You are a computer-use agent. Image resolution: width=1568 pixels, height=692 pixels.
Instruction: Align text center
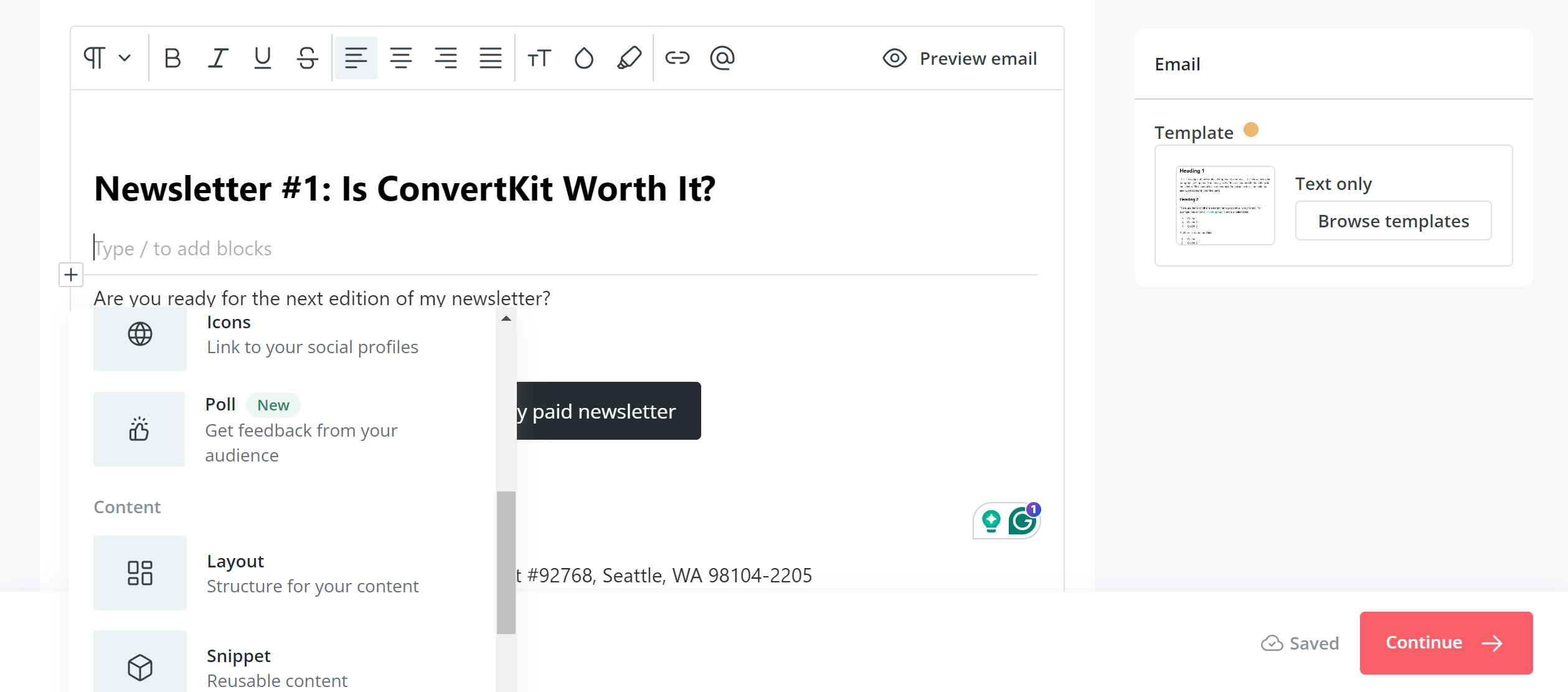[x=400, y=58]
